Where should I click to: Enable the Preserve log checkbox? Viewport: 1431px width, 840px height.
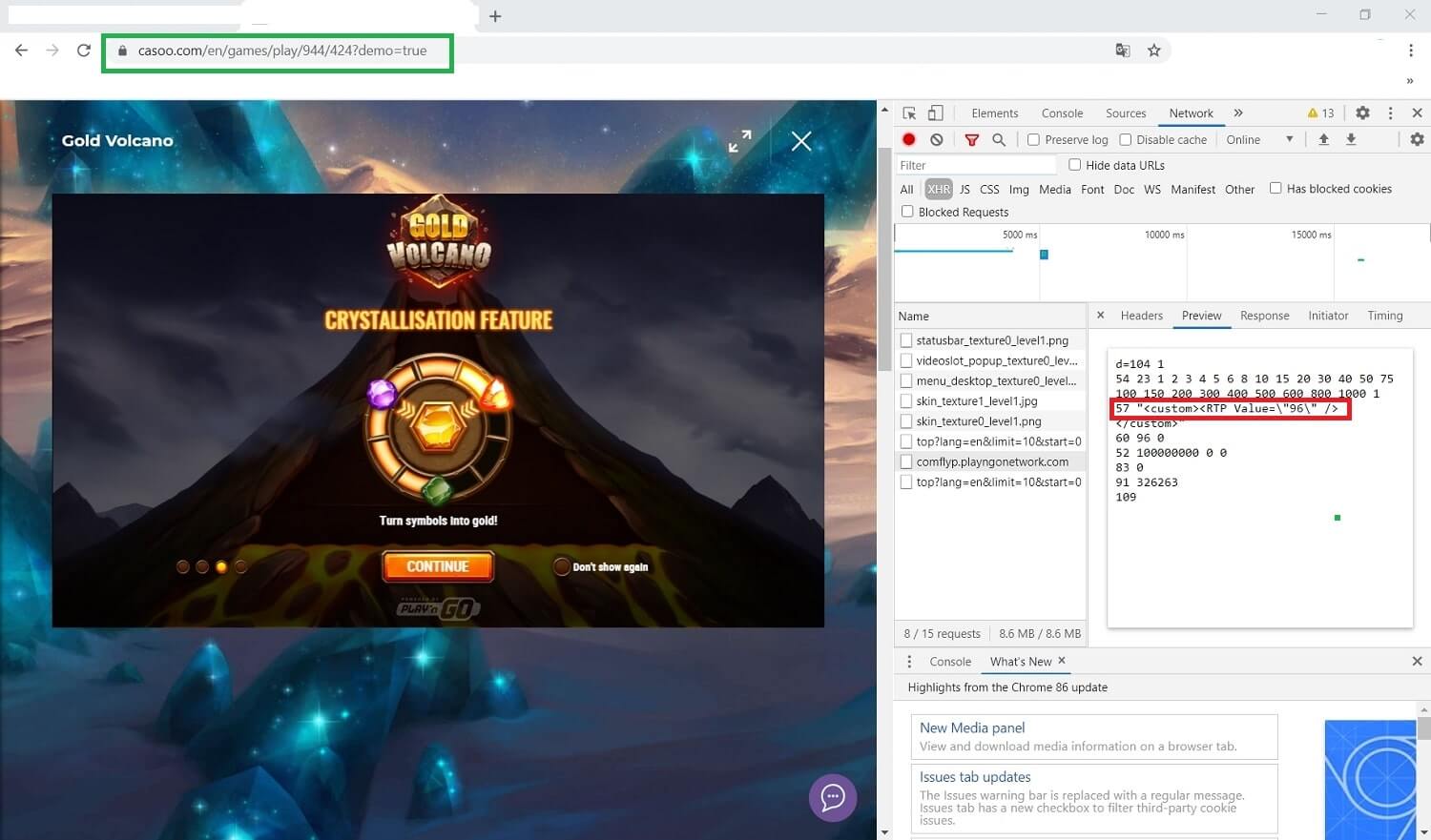pos(1033,139)
